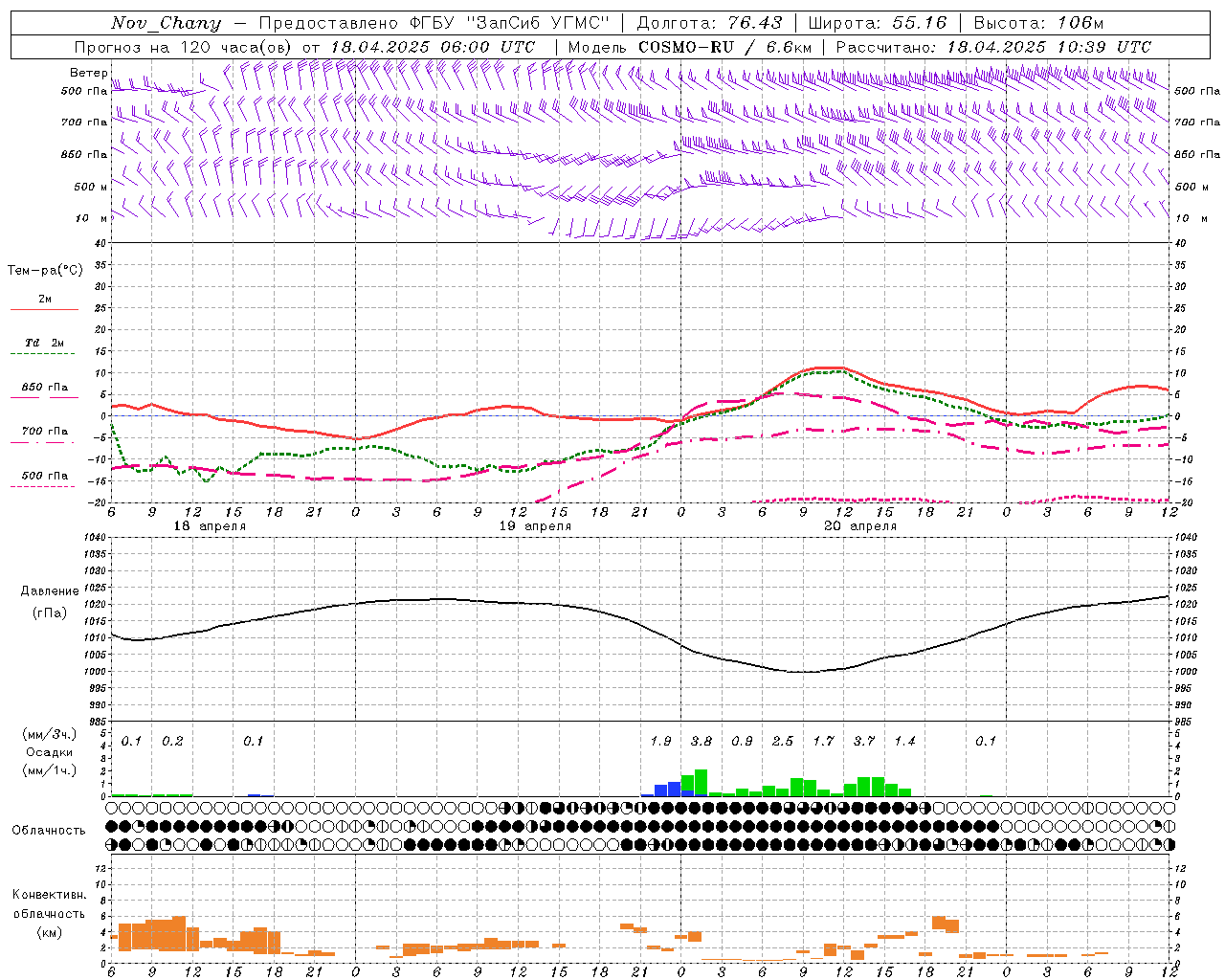
Task: Click the 3-hour precipitation value "2.5"
Action: click(783, 741)
